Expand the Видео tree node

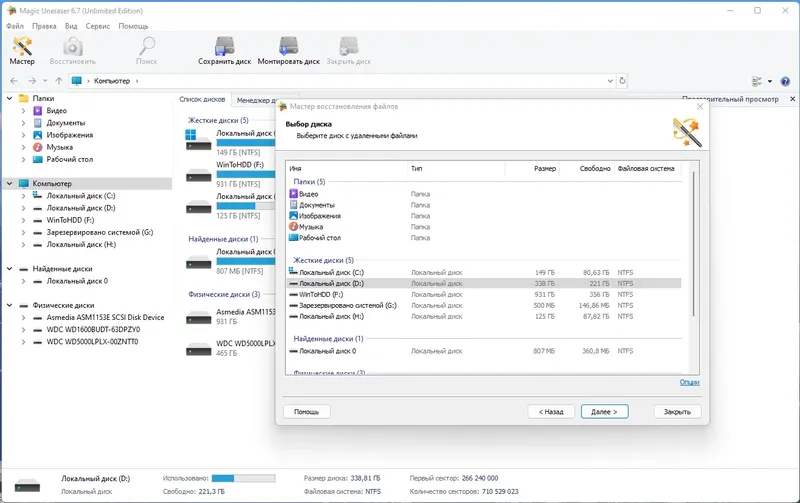tap(23, 110)
